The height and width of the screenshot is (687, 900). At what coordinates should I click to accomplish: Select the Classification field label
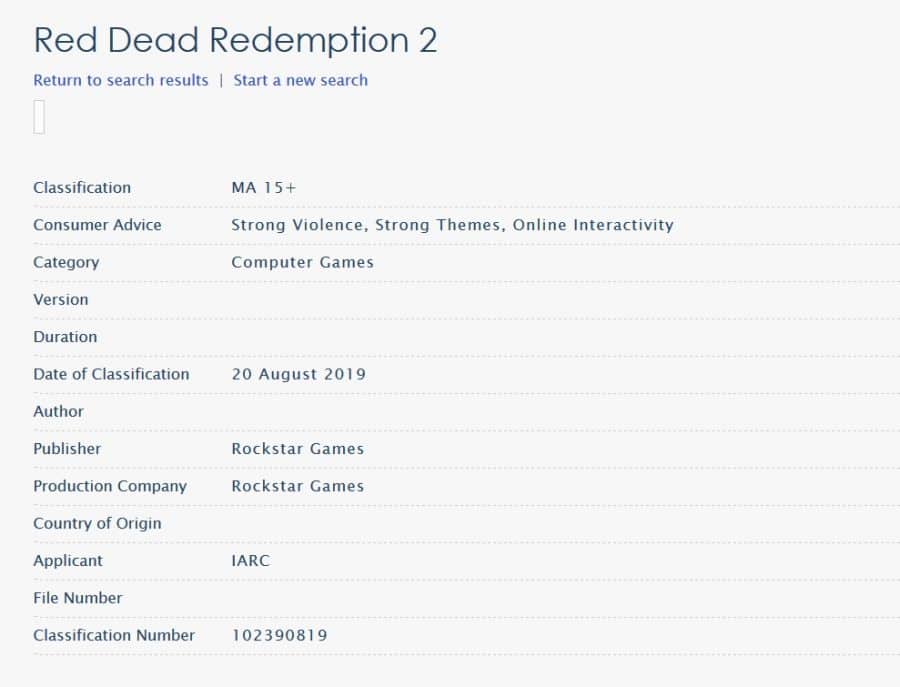coord(82,188)
